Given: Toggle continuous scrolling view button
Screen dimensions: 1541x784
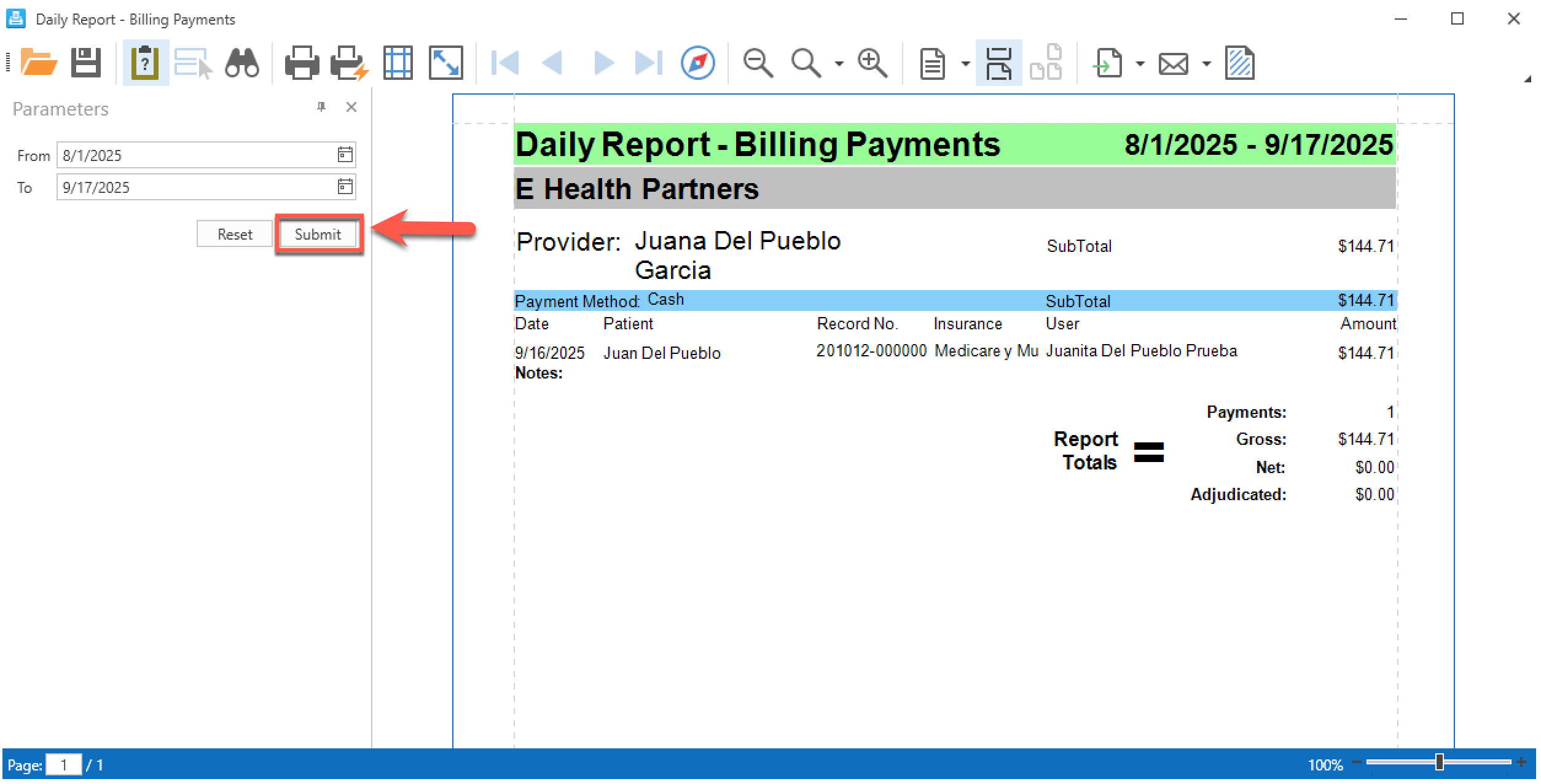Looking at the screenshot, I should click(x=998, y=63).
